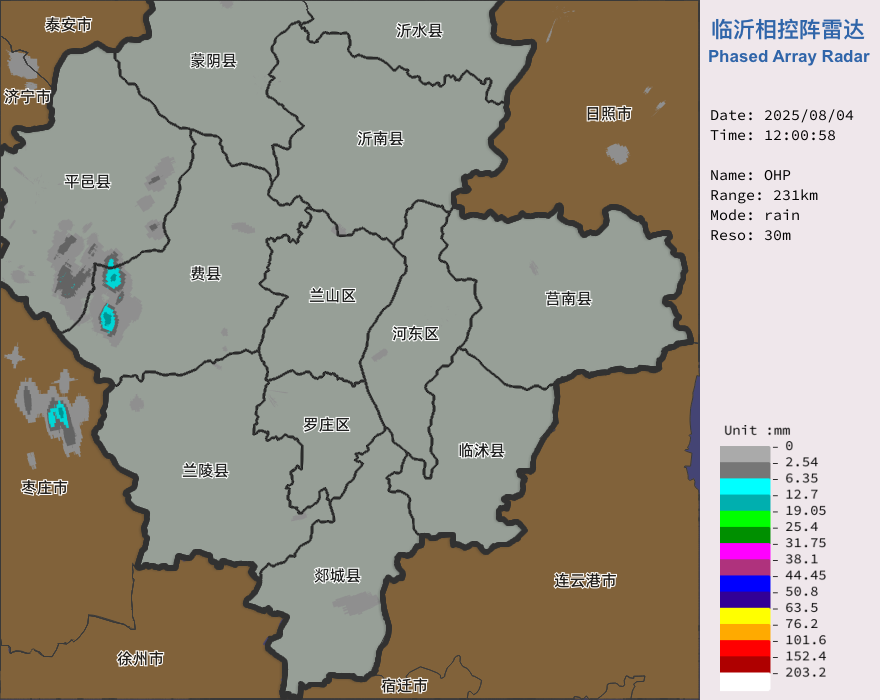Click the Unit :mm legend heading
Image resolution: width=880 pixels, height=700 pixels.
coord(757,431)
